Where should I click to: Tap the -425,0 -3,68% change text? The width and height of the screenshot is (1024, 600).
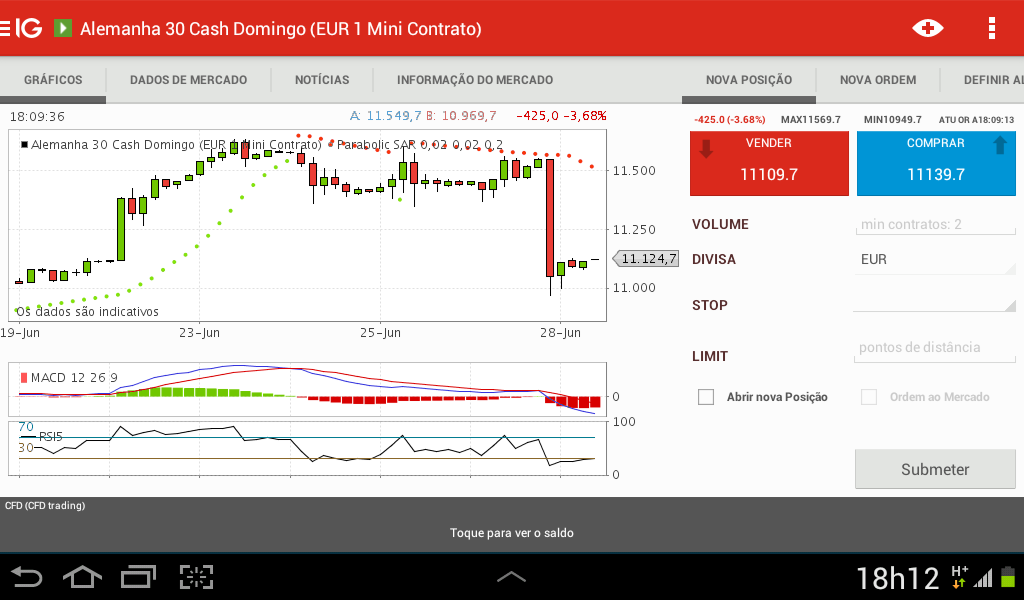pos(561,116)
